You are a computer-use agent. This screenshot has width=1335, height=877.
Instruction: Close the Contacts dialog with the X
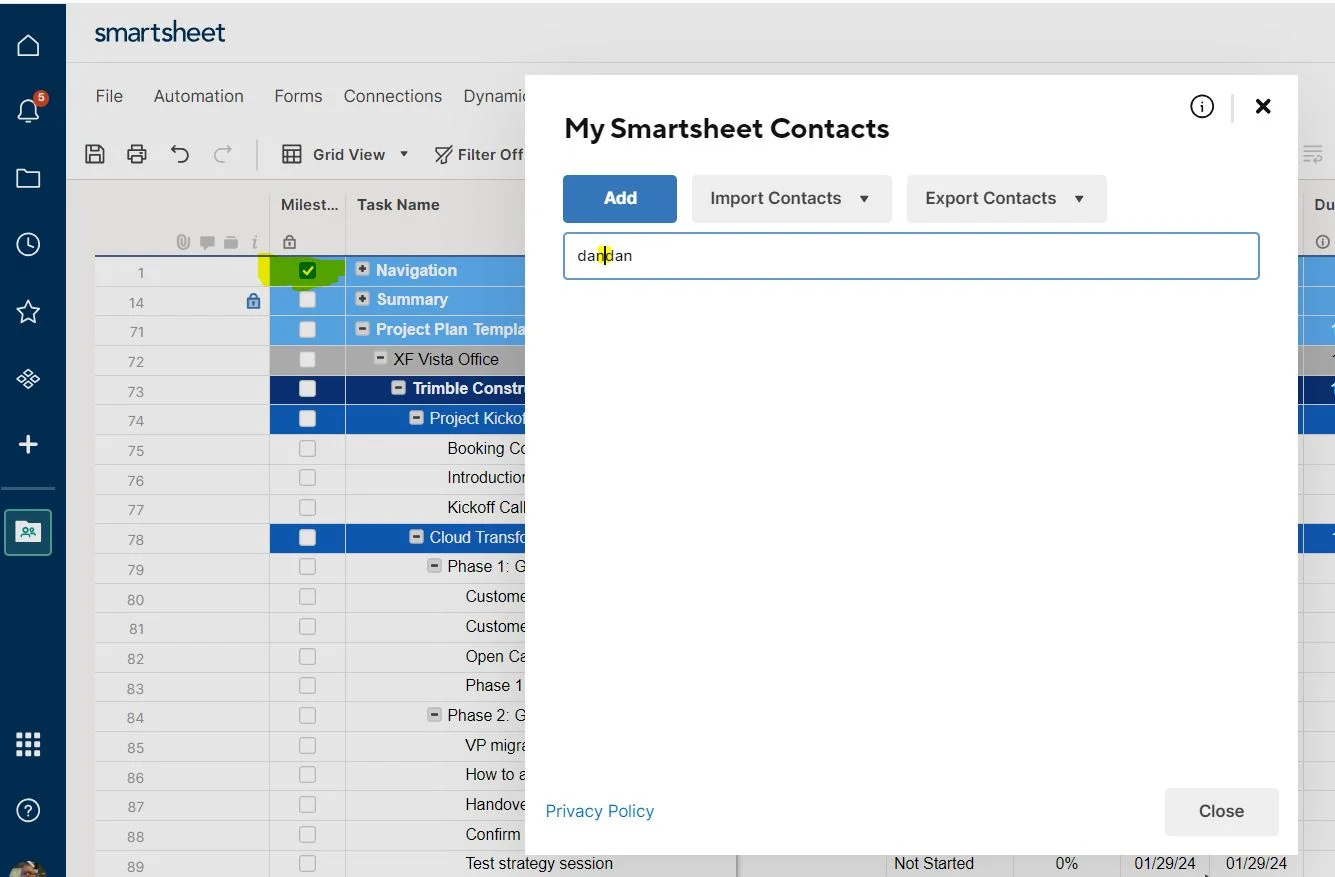tap(1263, 106)
